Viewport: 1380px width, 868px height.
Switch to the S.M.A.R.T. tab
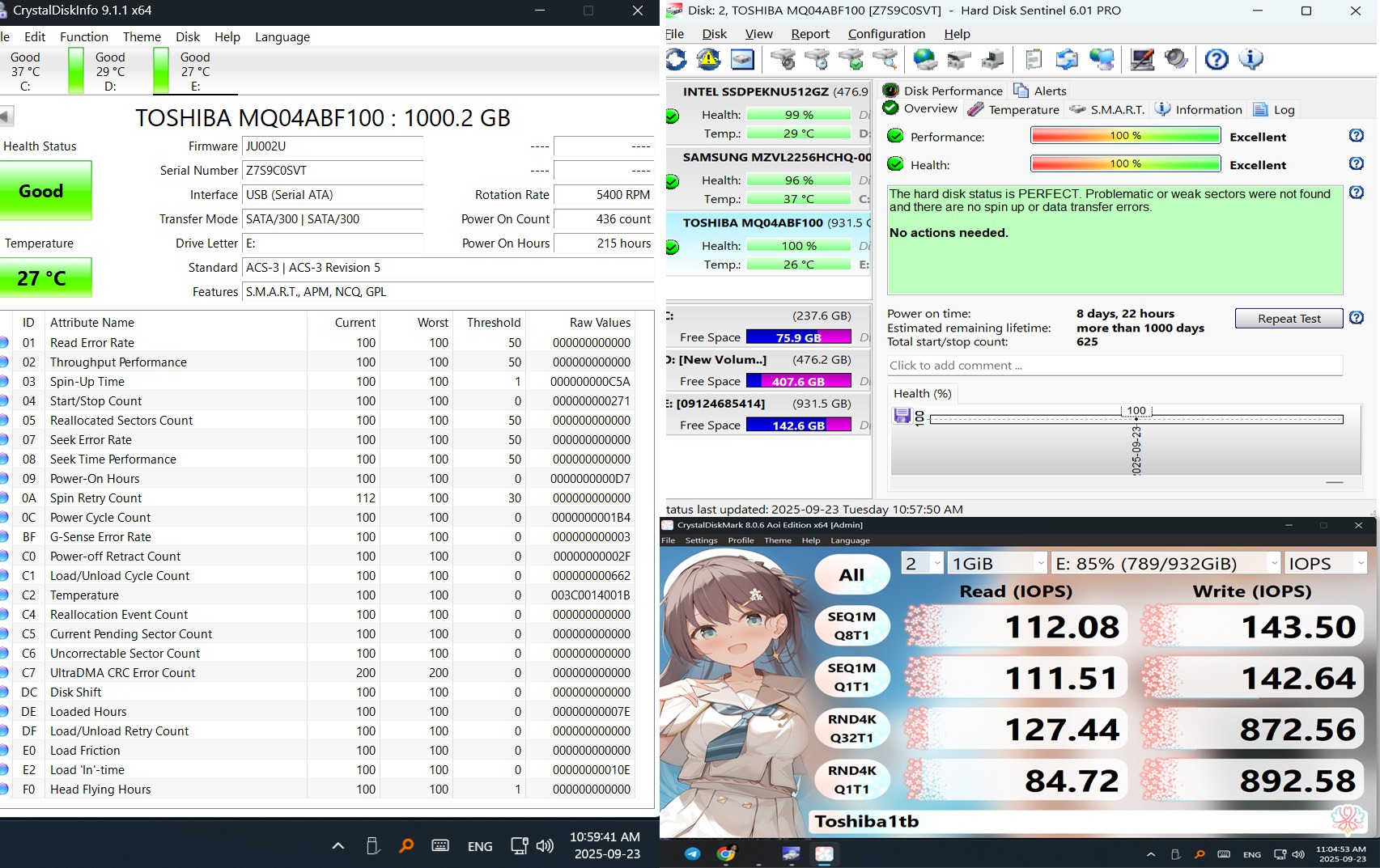coord(1107,110)
